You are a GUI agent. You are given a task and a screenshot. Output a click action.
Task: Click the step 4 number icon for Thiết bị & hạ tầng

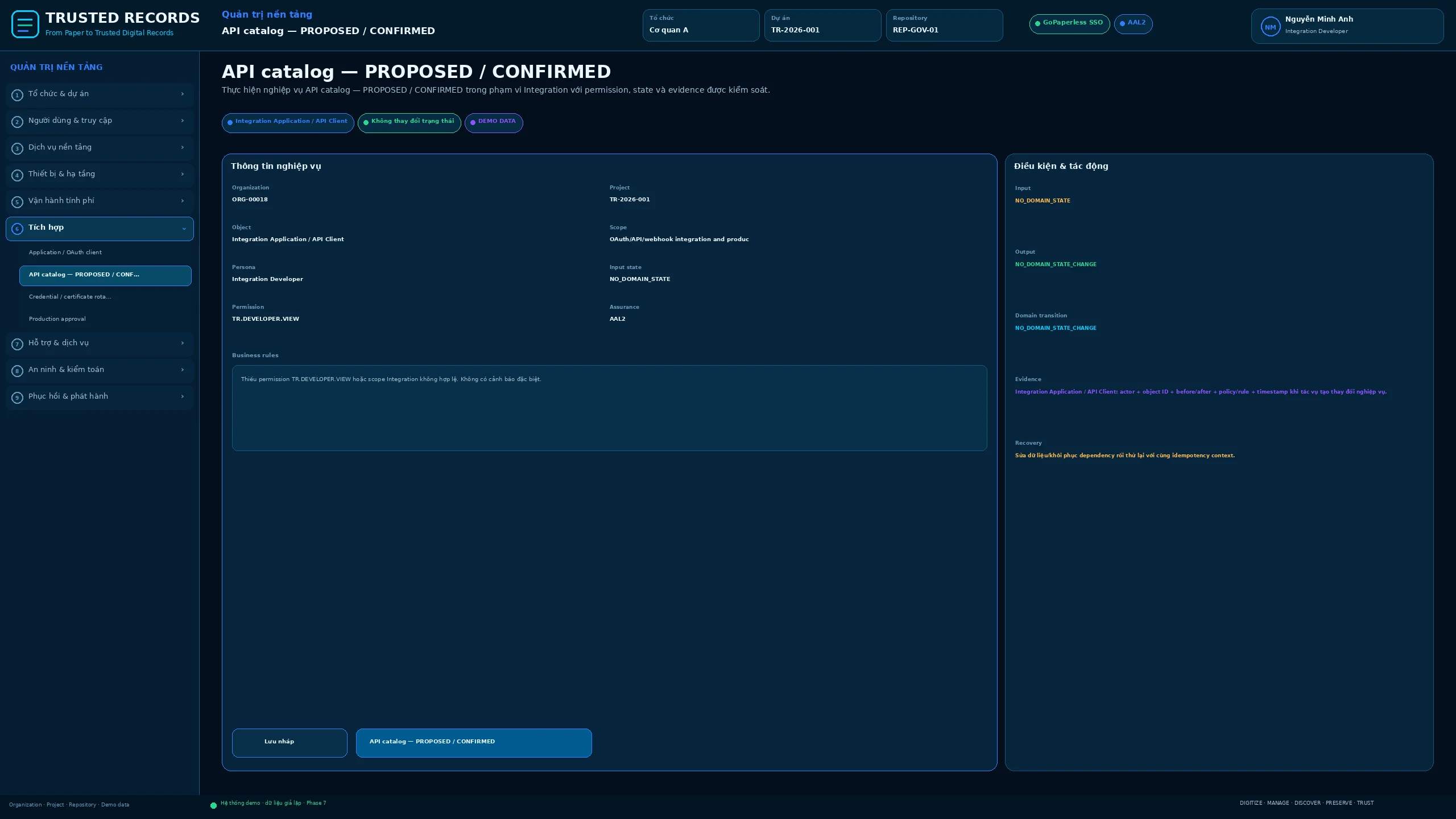tap(17, 175)
